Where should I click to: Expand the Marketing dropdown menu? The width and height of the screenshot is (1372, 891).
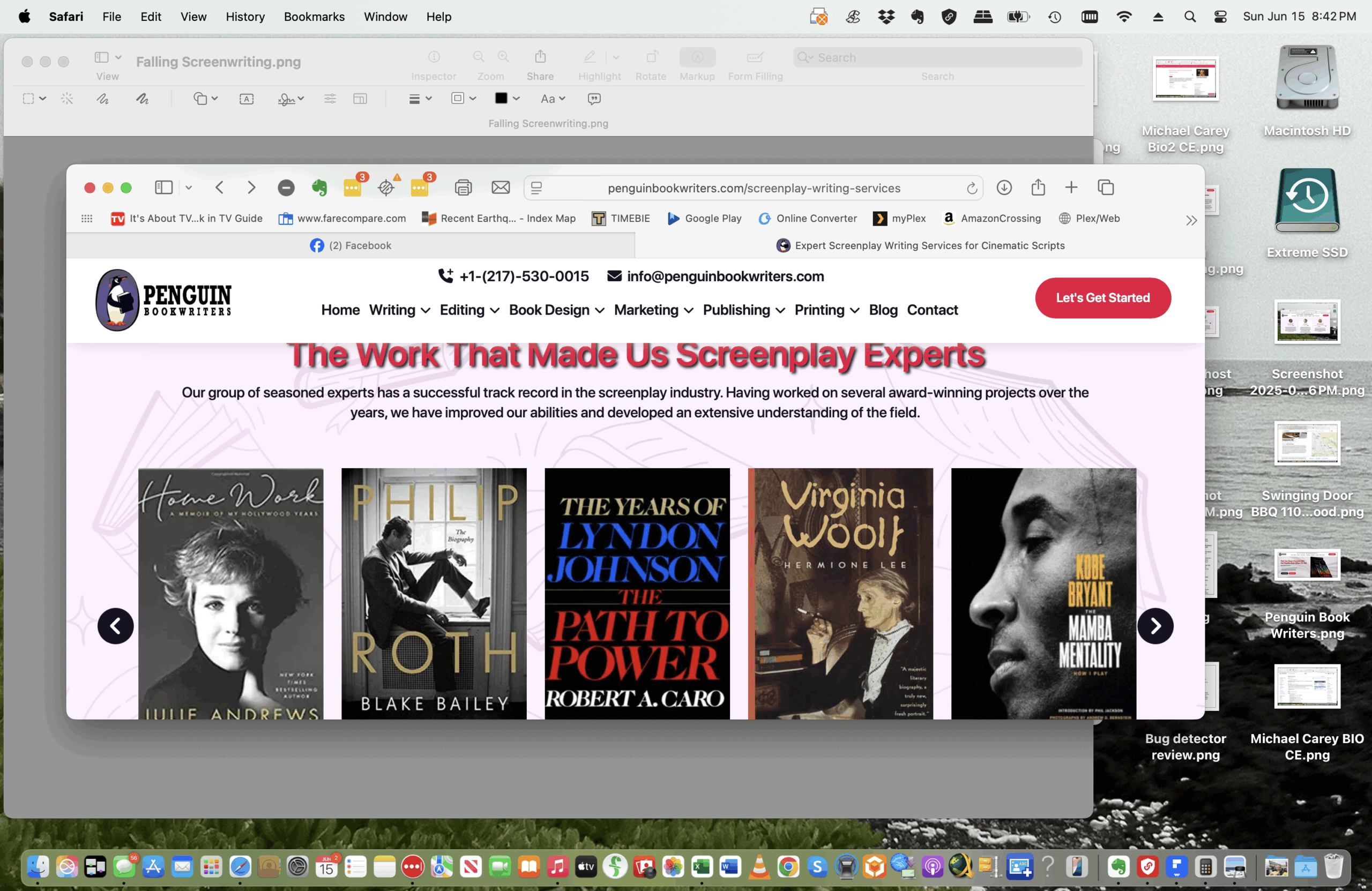pyautogui.click(x=653, y=310)
